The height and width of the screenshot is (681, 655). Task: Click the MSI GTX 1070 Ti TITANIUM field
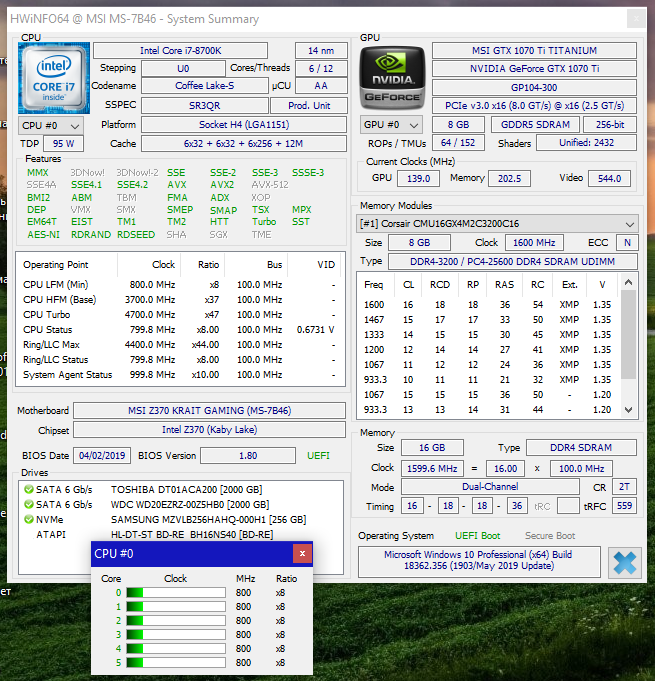(534, 50)
